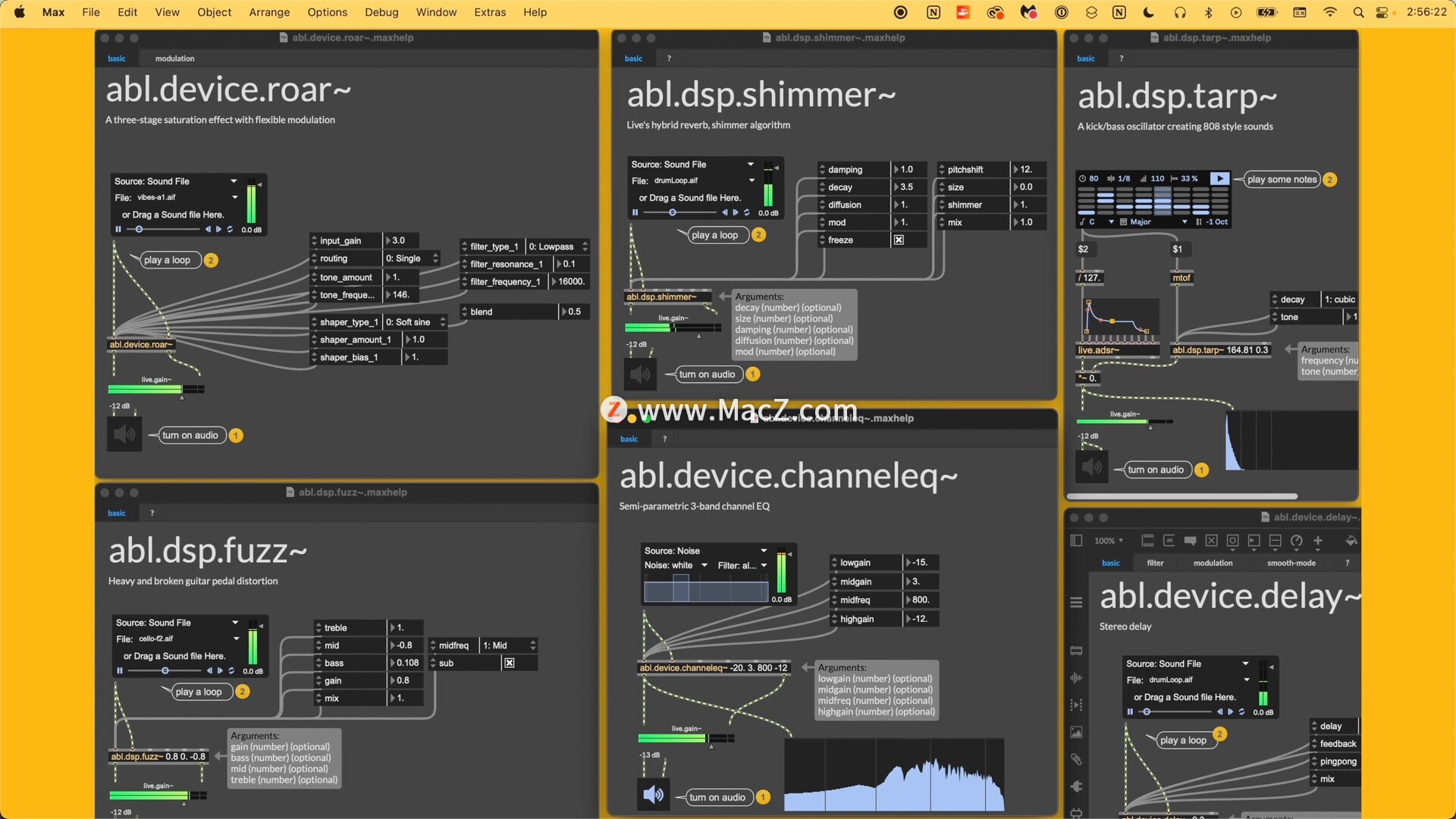Pause playback in roar sound file player

[118, 229]
